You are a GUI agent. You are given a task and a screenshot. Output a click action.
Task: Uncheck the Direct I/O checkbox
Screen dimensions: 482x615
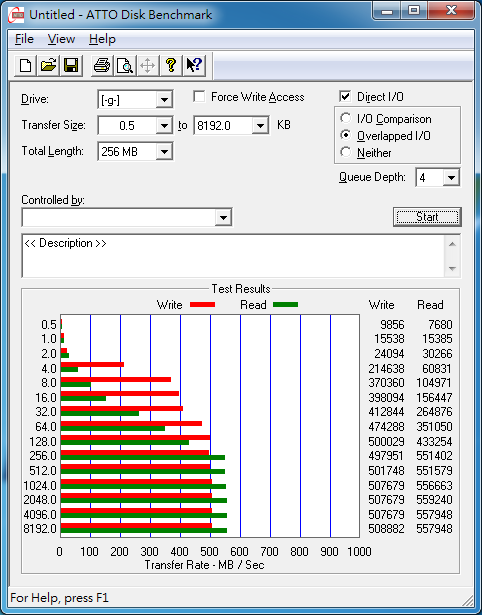[x=345, y=96]
